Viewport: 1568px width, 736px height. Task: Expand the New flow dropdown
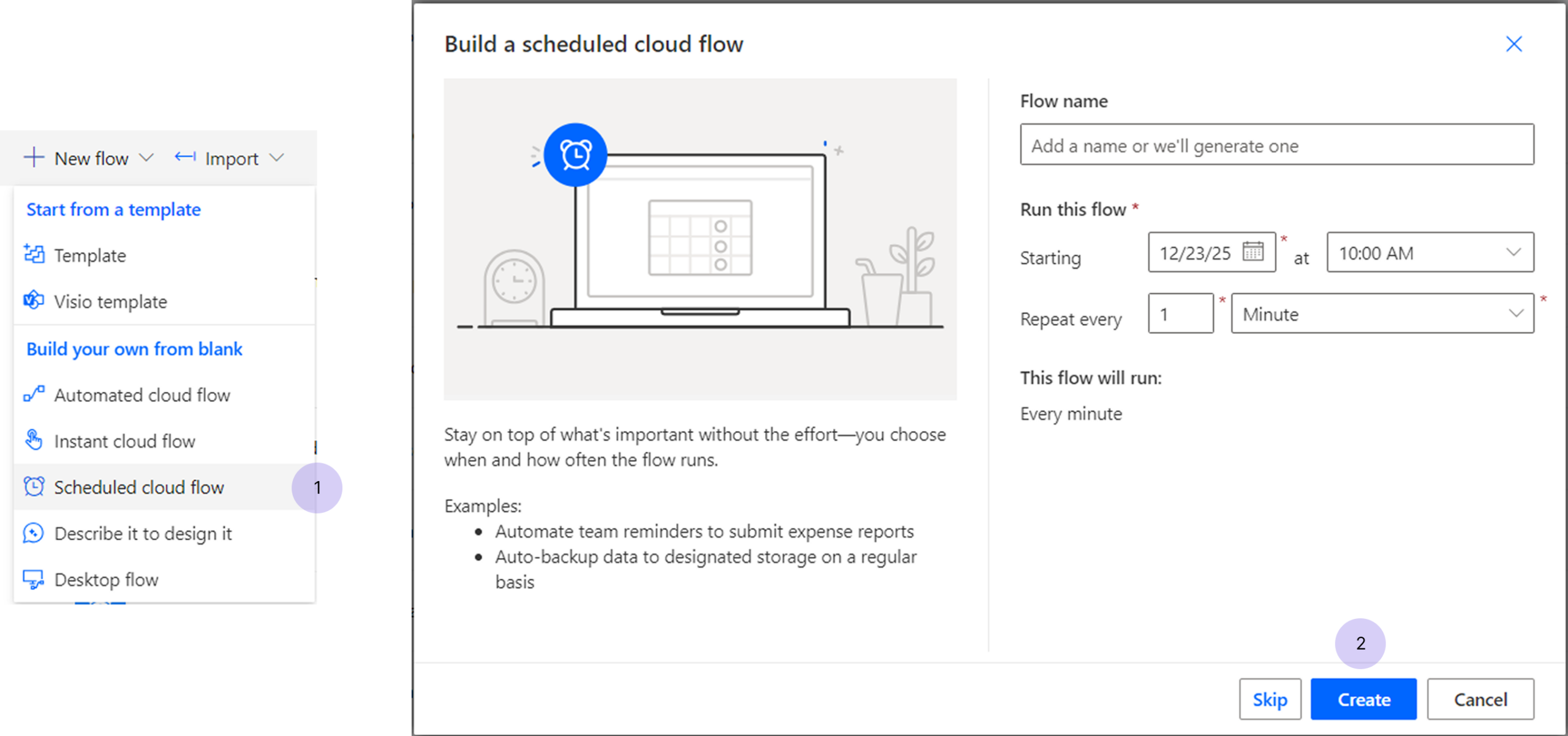[x=147, y=157]
